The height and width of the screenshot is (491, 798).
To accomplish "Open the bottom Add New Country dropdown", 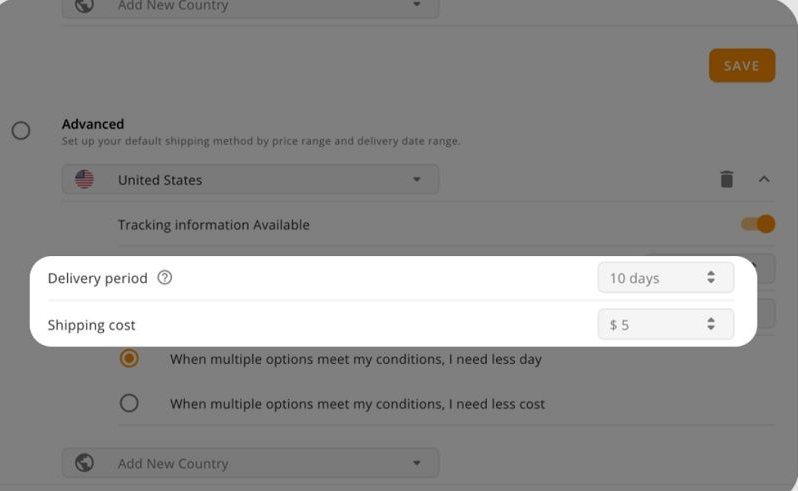I will pos(250,463).
